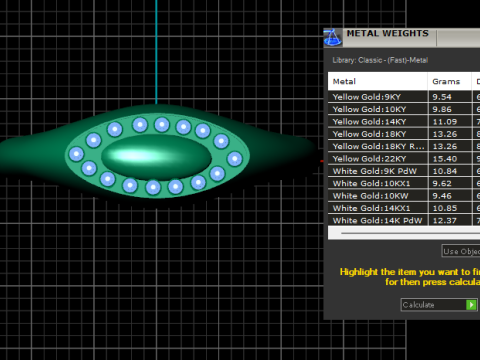Image resolution: width=480 pixels, height=360 pixels.
Task: Click the 11.09 grams cell
Action: [449, 121]
